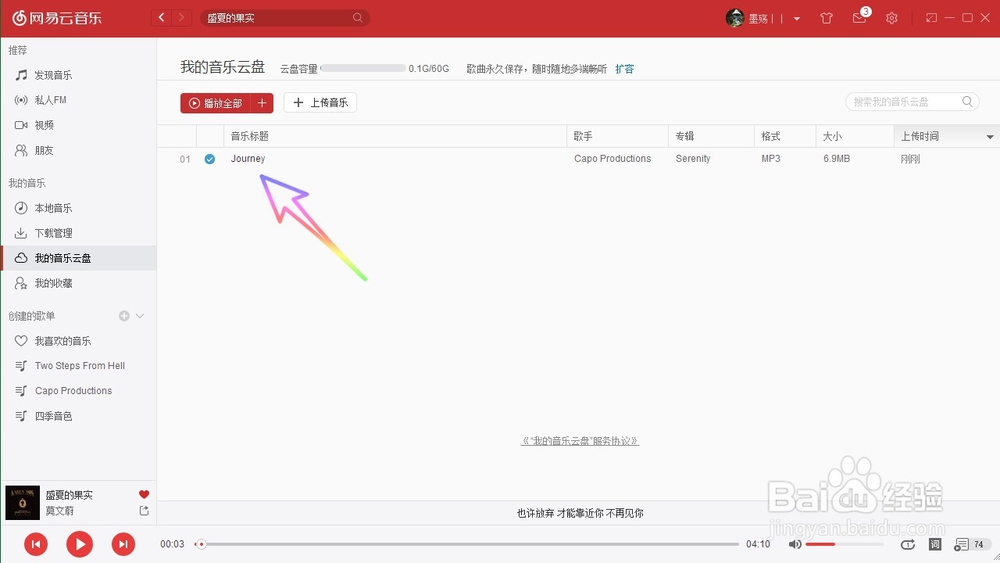Click the play button

(80, 544)
